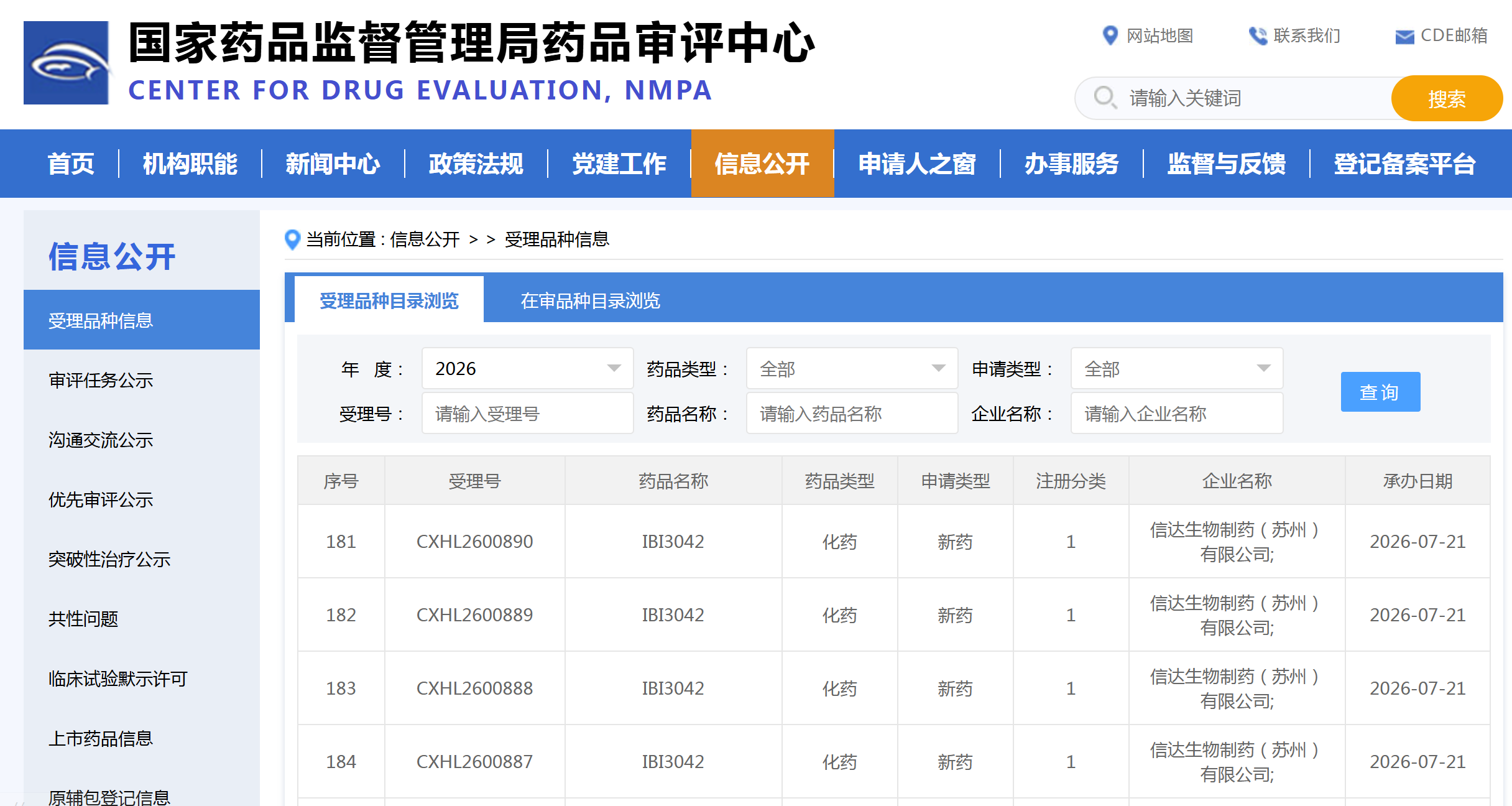
Task: Click the date in row 182
Action: coord(1417,615)
